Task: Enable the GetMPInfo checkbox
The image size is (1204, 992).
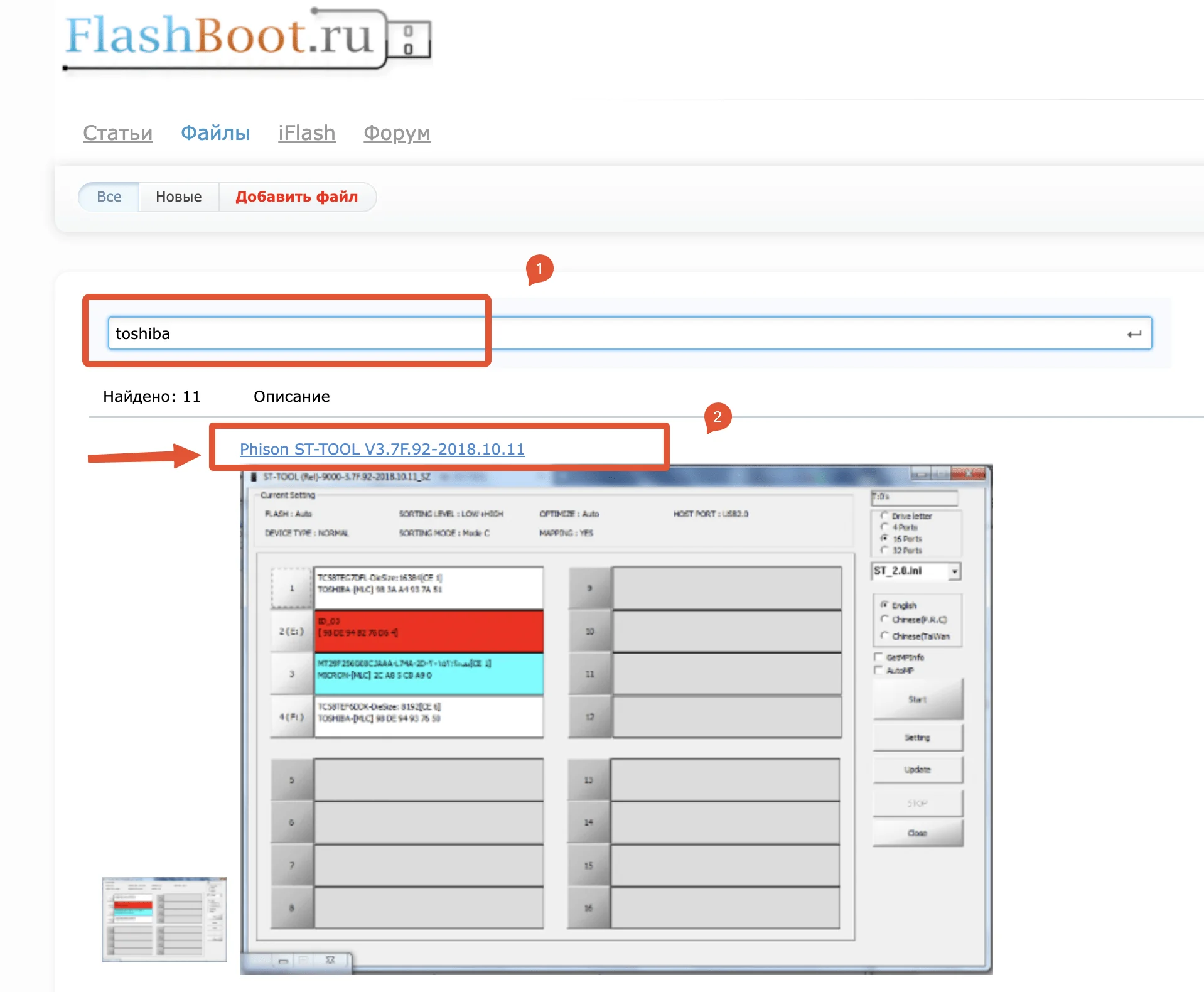Action: [879, 657]
